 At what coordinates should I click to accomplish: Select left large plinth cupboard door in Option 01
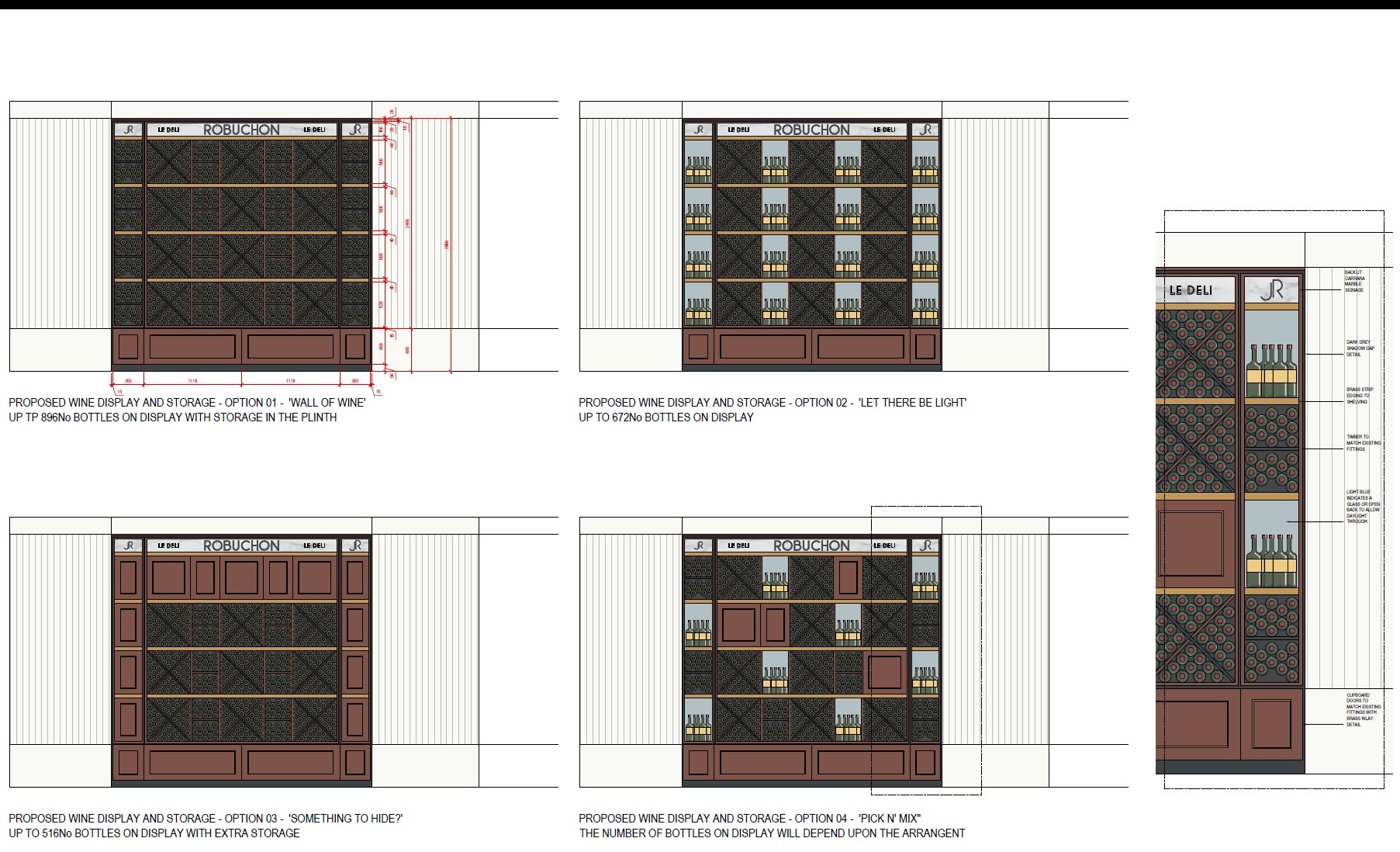pos(192,346)
